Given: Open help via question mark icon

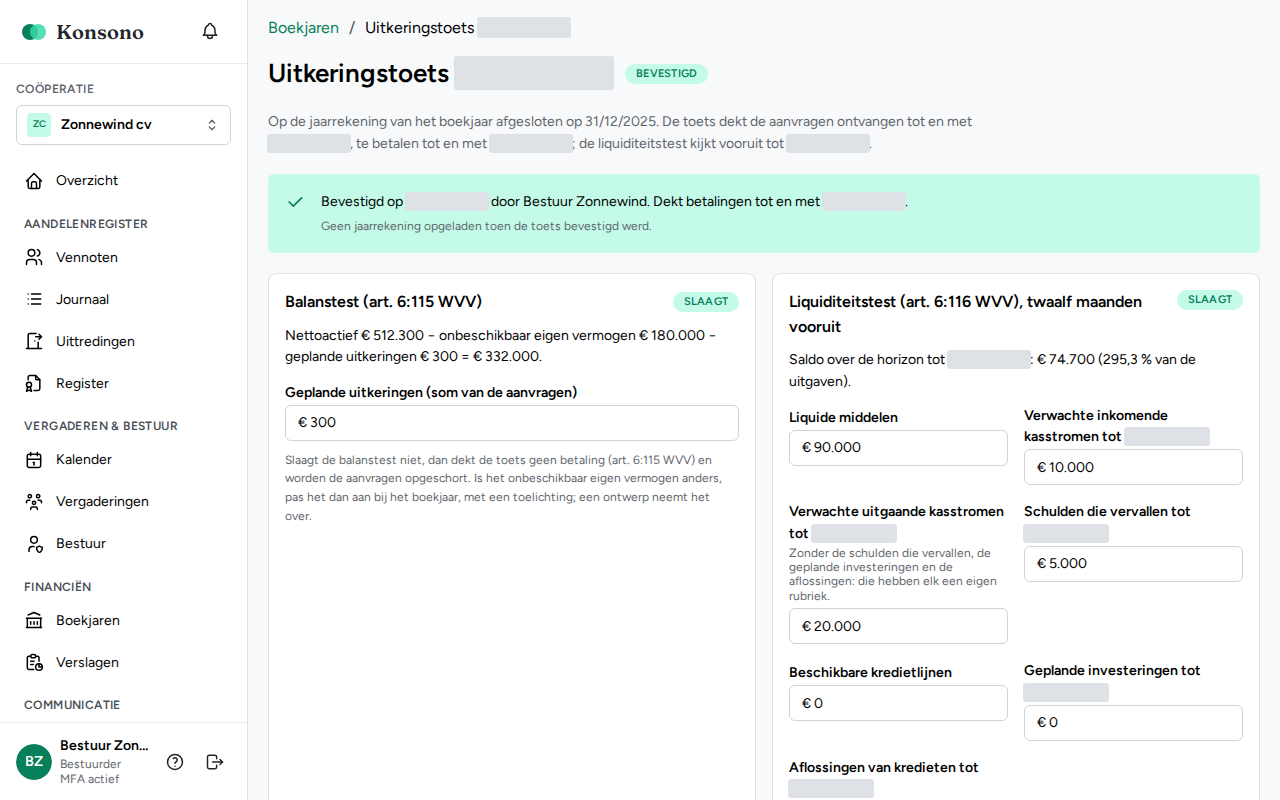Looking at the screenshot, I should (x=175, y=762).
